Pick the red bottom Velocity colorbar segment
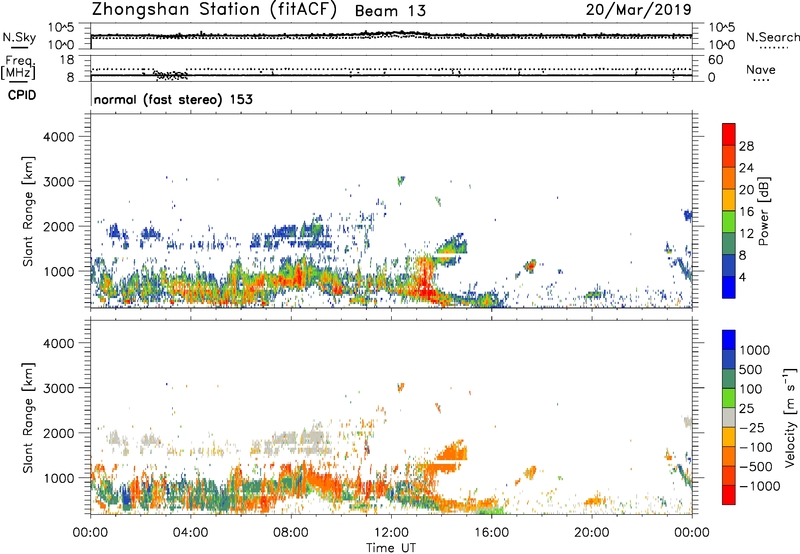800x554 pixels. pos(729,495)
